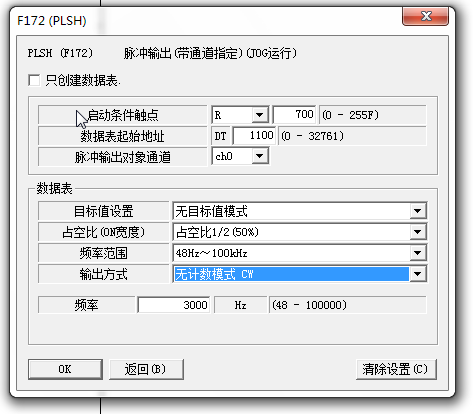Expand the 占空比 duty ratio dropdown
The image size is (476, 414).
[x=417, y=232]
